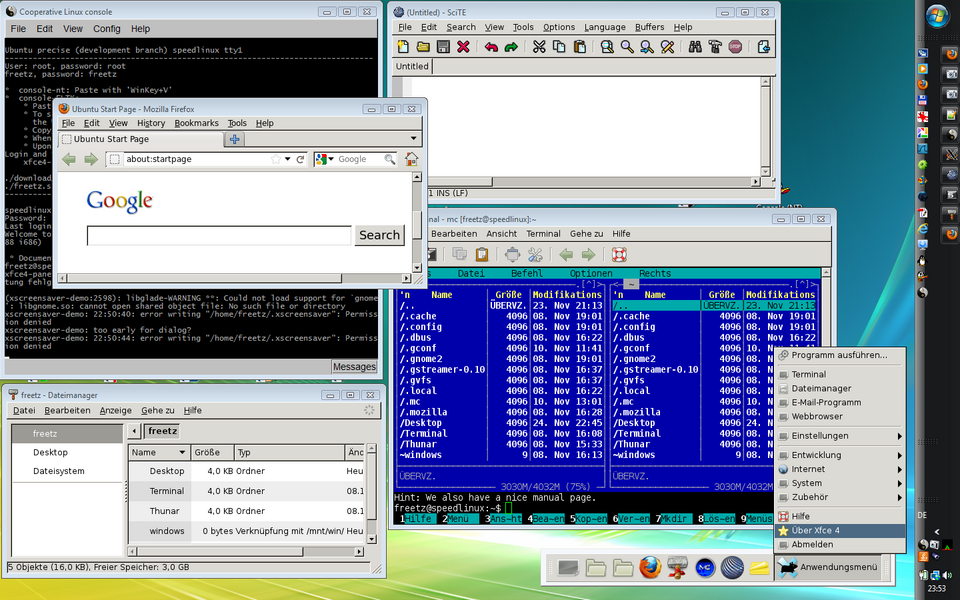Click Google Search button
The width and height of the screenshot is (960, 600).
pyautogui.click(x=380, y=235)
